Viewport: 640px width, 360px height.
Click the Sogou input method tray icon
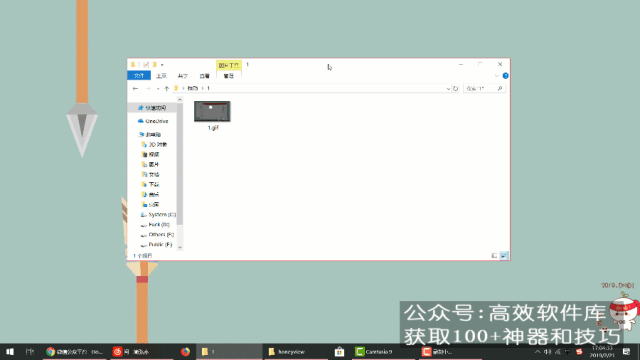(579, 351)
